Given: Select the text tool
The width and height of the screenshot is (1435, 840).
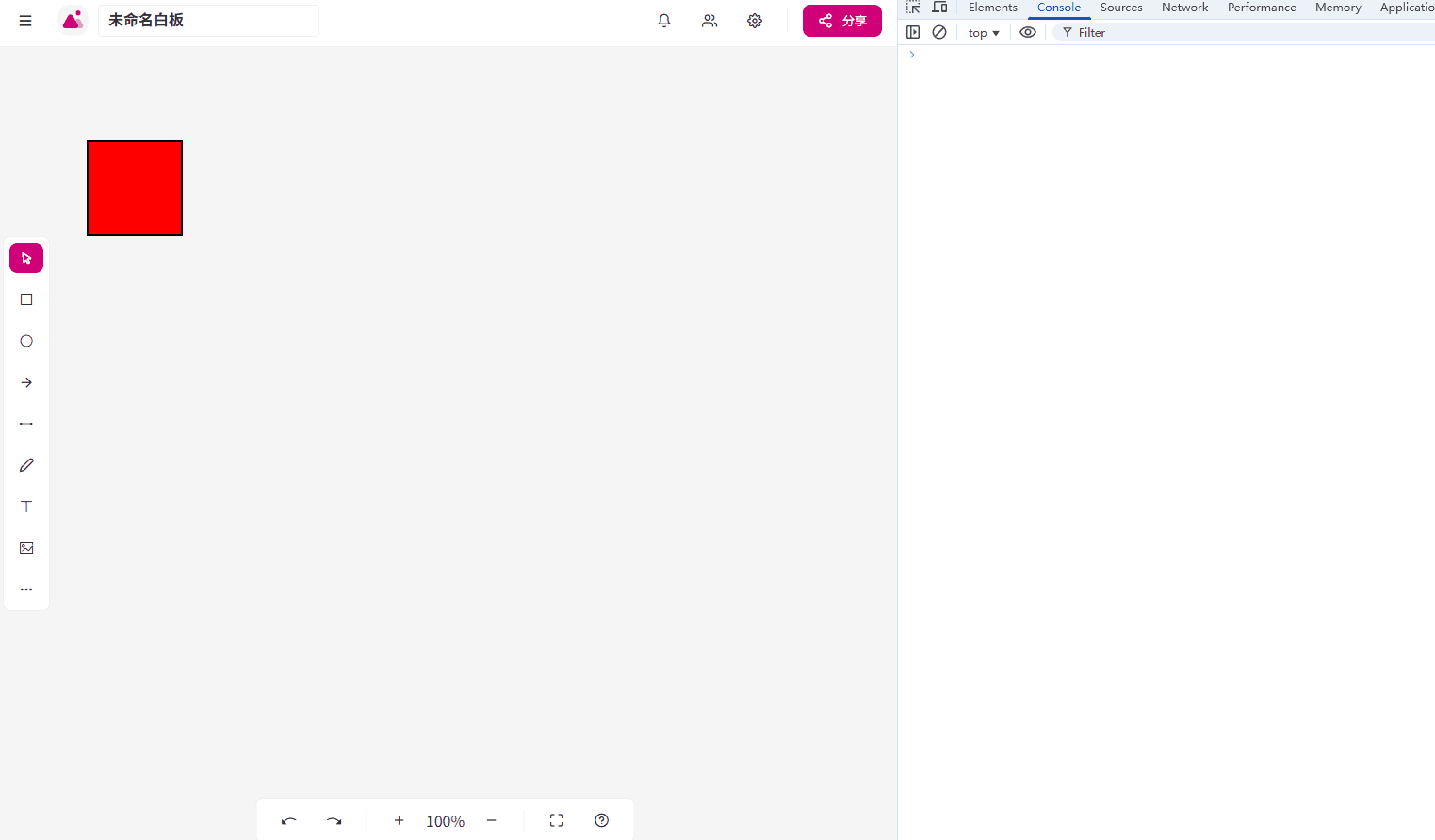Looking at the screenshot, I should [x=26, y=507].
